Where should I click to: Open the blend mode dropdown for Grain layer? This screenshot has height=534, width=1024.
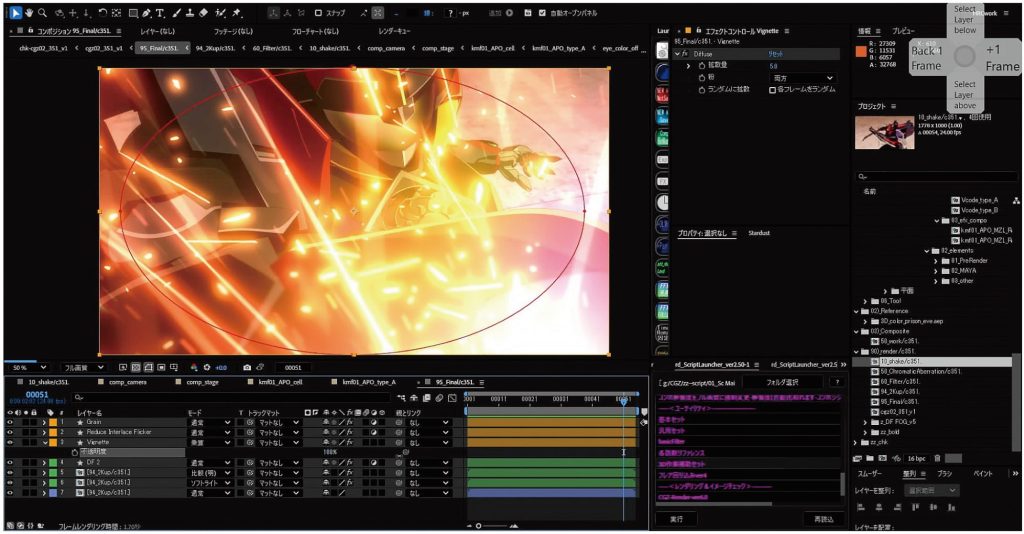pyautogui.click(x=210, y=422)
